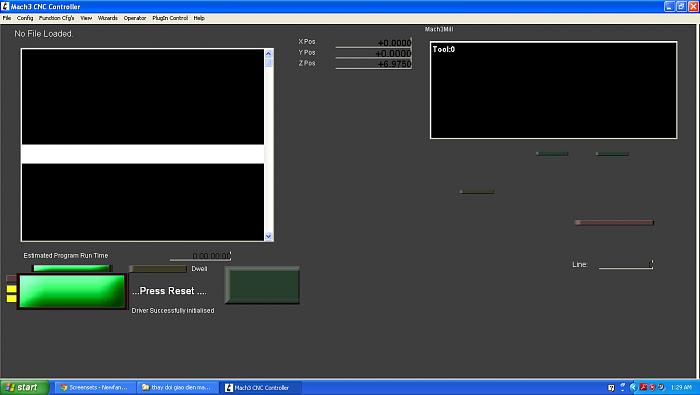Open the Help menu

tap(199, 18)
